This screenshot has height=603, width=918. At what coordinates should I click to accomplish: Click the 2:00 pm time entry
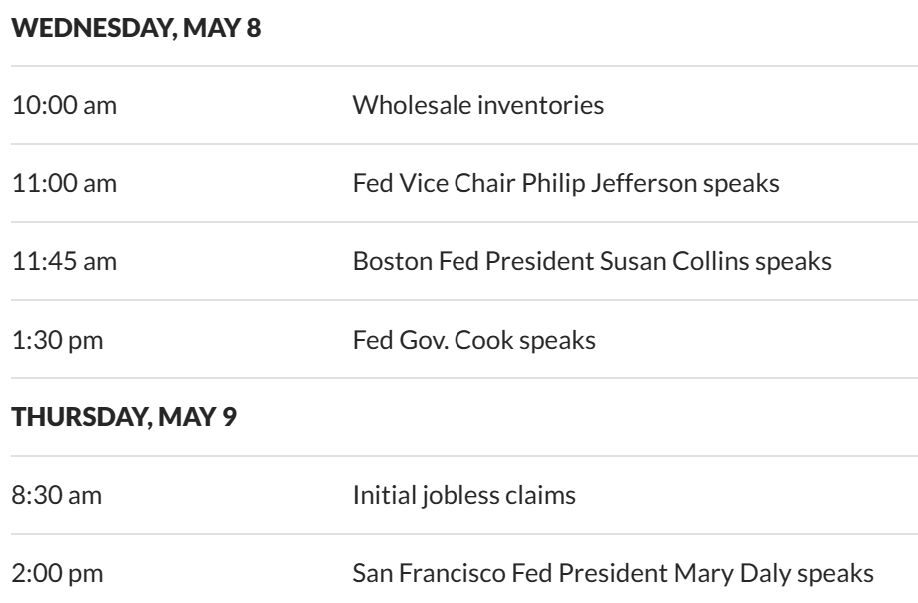coord(58,574)
